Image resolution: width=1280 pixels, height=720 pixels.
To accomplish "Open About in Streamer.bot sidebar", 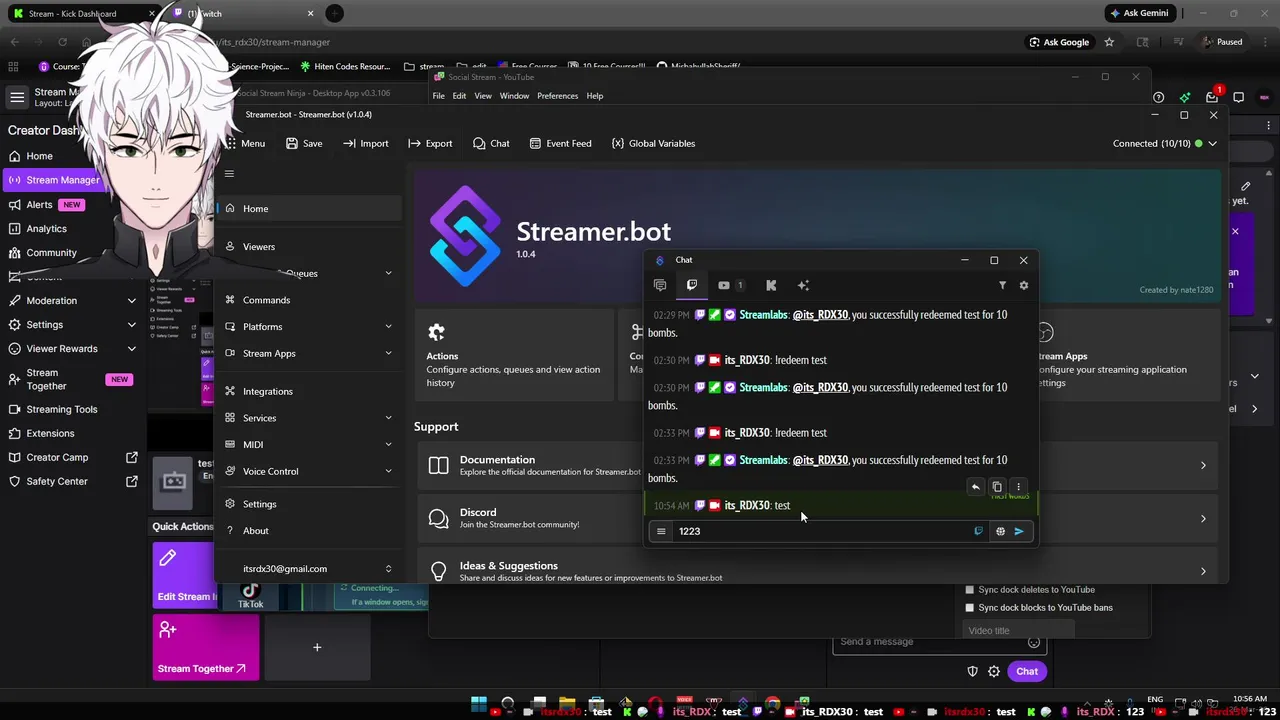I will click(309, 530).
